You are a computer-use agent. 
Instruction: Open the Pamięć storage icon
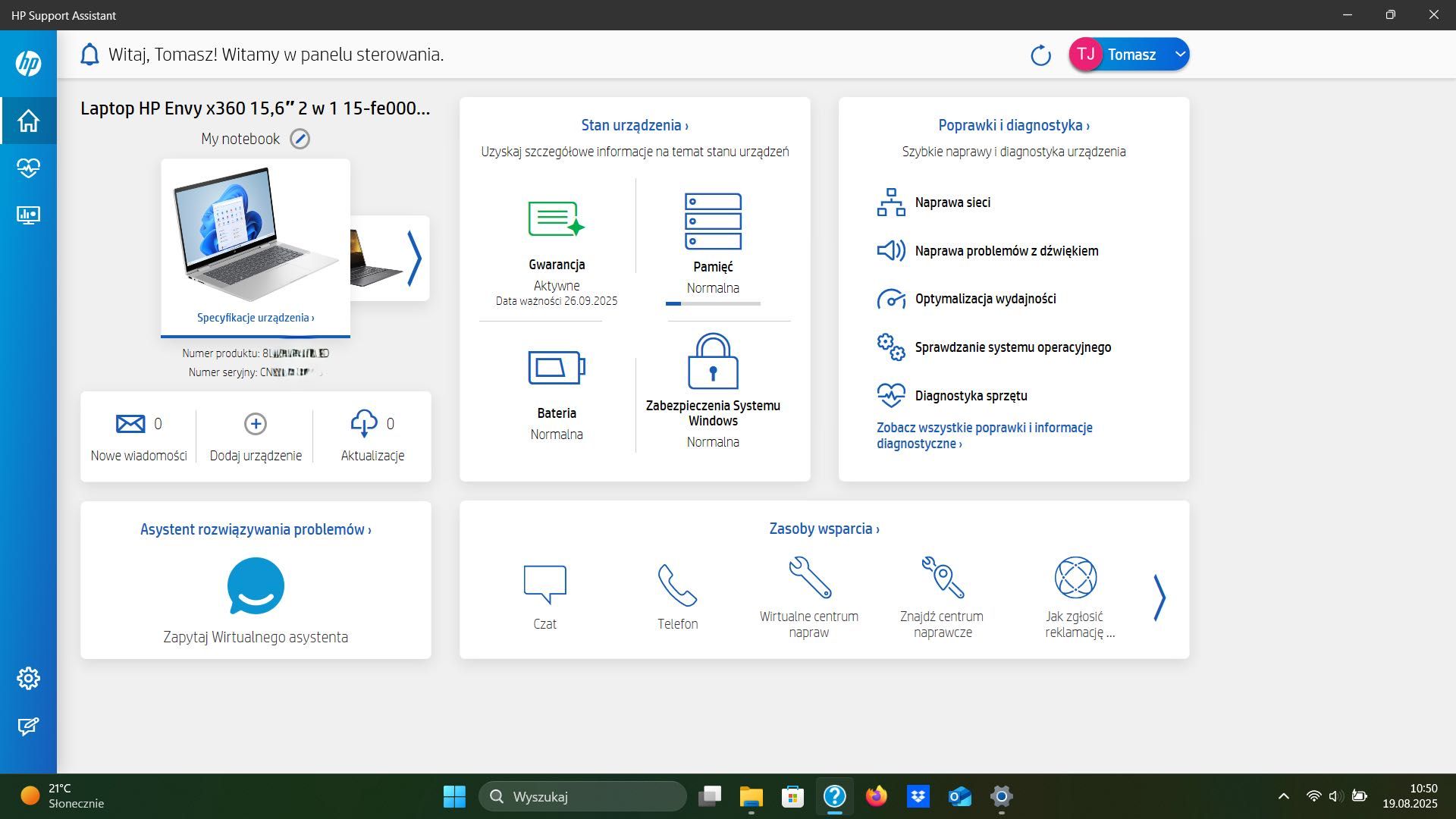(x=713, y=221)
